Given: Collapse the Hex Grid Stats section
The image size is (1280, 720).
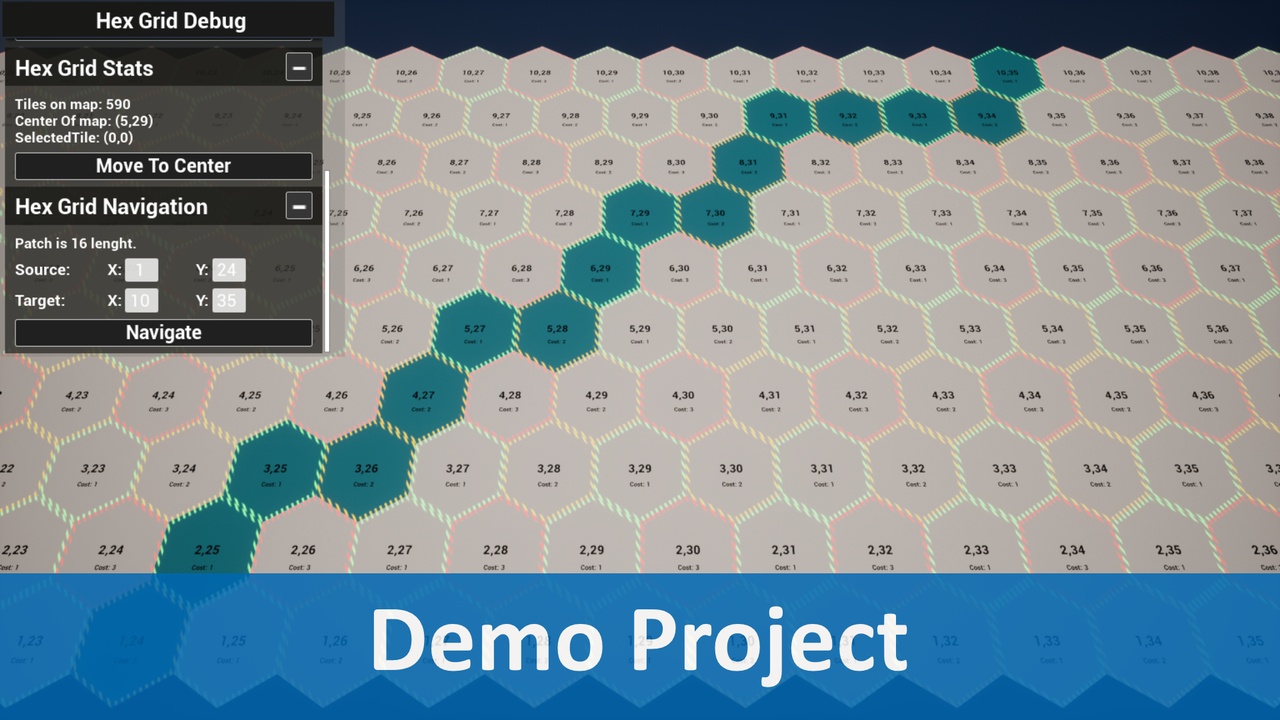Looking at the screenshot, I should 298,67.
